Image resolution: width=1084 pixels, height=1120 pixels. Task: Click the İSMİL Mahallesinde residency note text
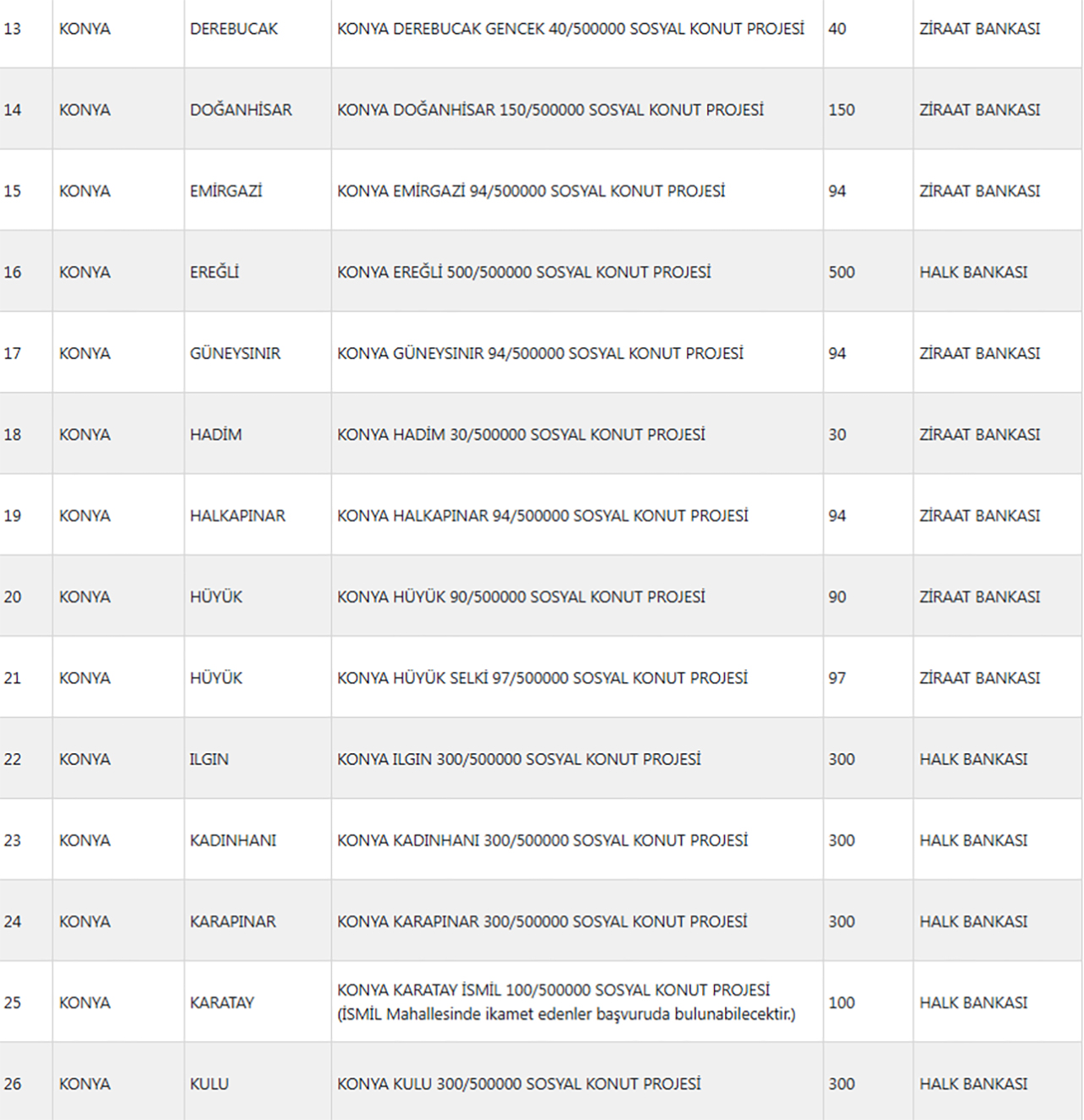(x=566, y=1014)
